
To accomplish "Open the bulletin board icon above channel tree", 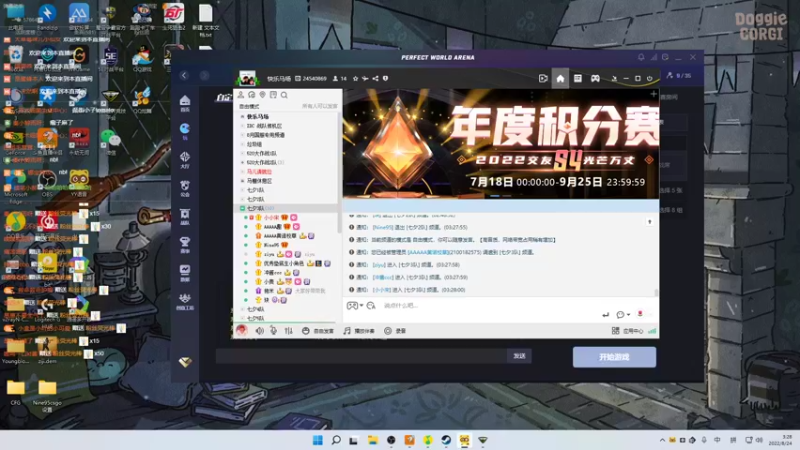I will click(273, 95).
